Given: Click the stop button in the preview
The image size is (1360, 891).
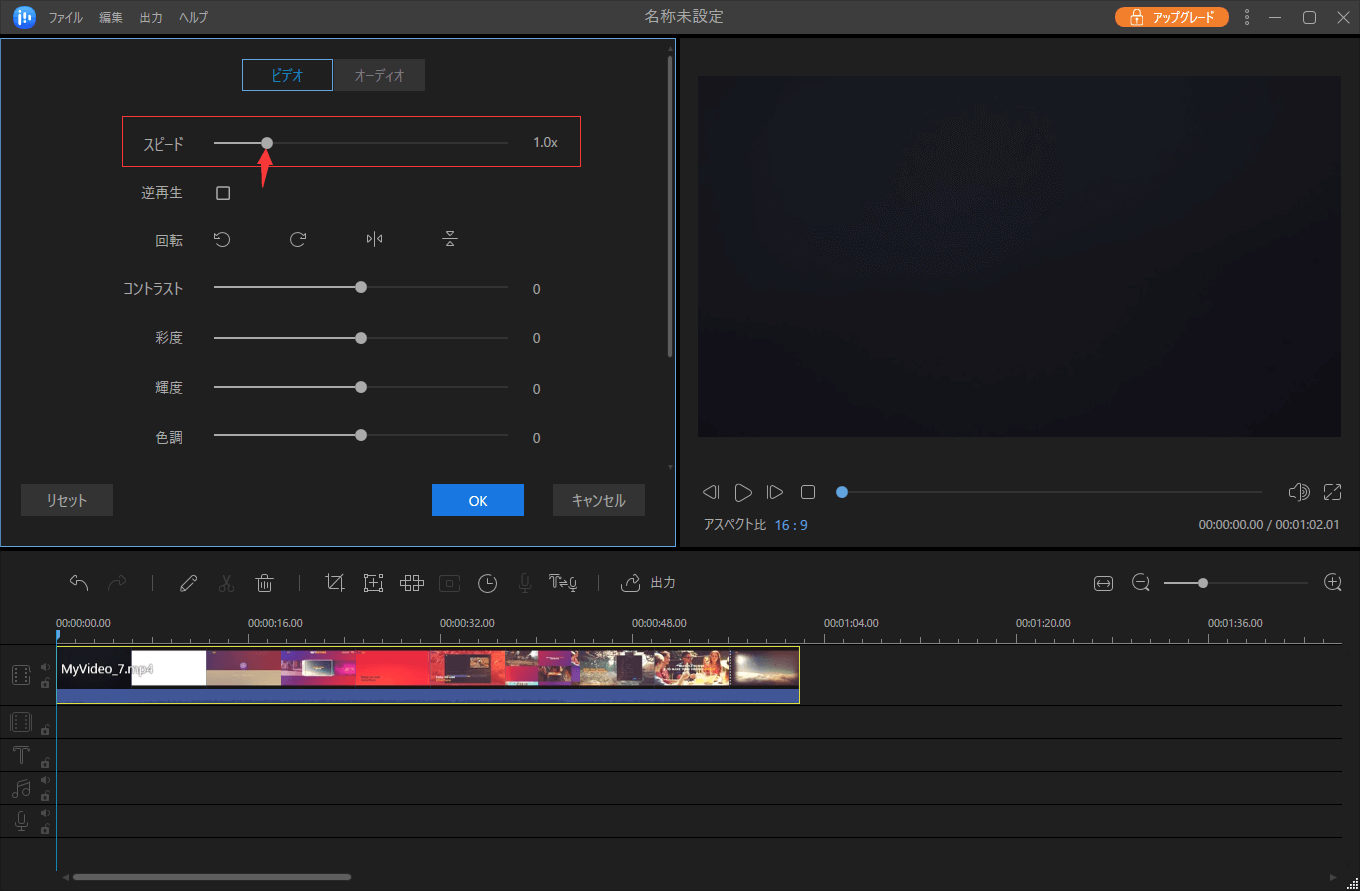Looking at the screenshot, I should [808, 492].
